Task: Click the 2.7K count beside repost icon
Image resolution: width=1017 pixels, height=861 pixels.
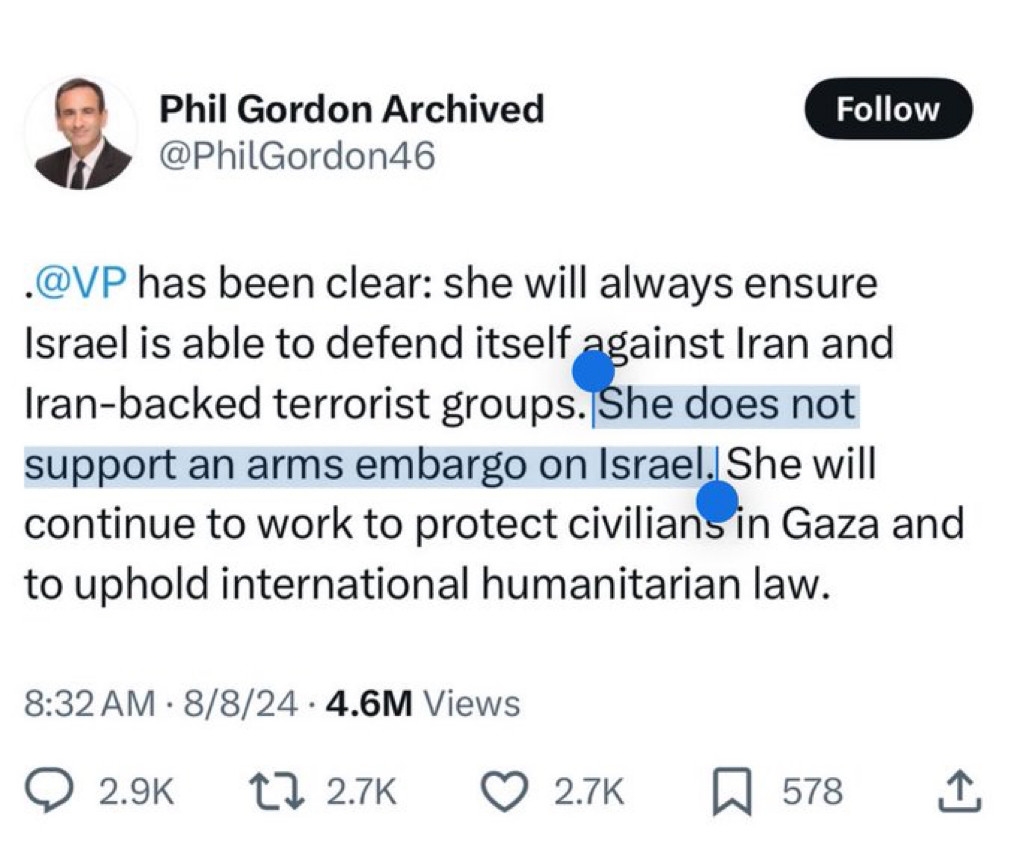Action: pos(362,793)
